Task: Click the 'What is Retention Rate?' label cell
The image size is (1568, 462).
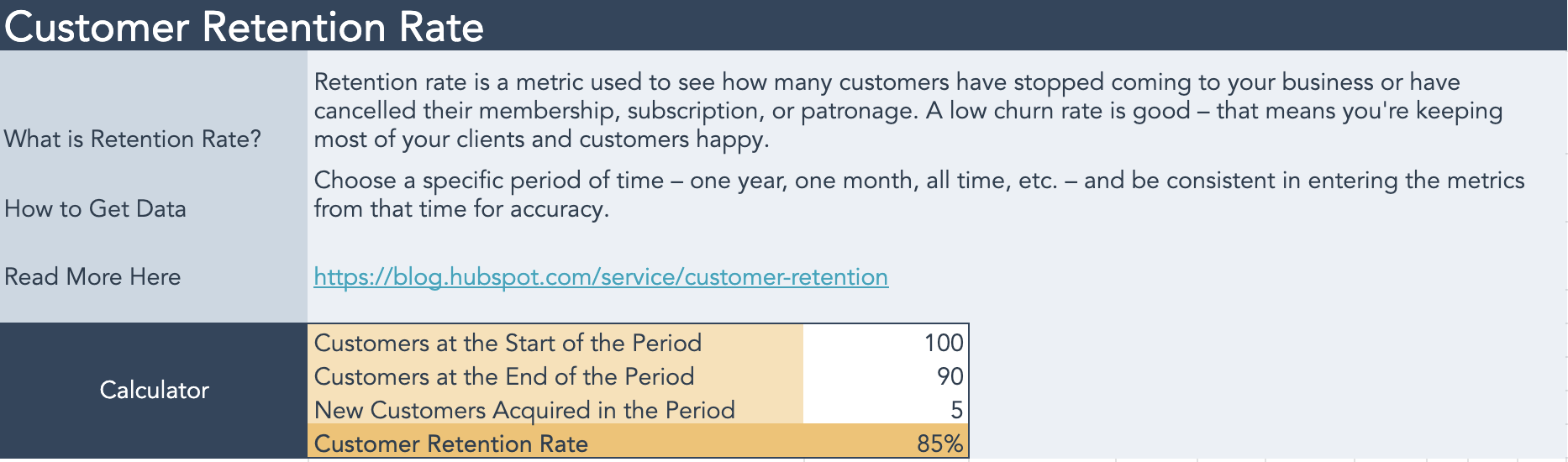Action: (x=133, y=139)
